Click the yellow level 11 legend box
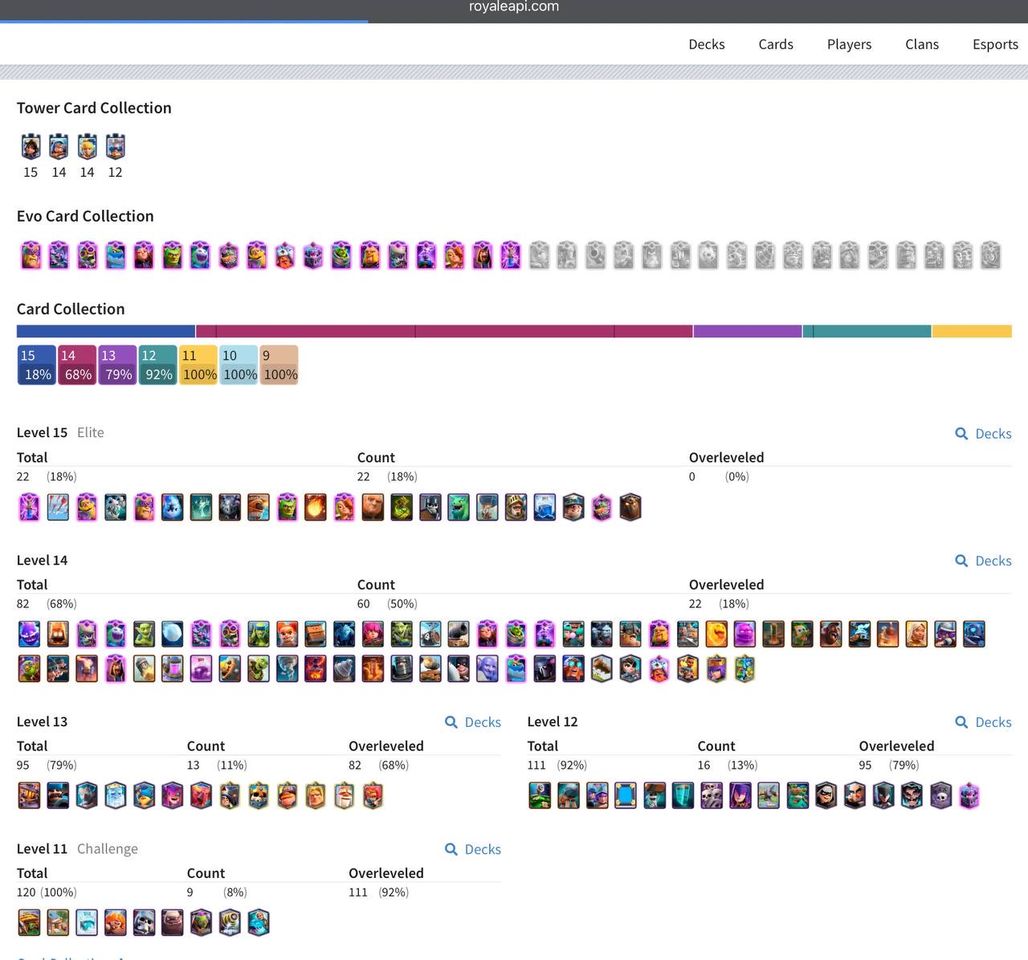Screen dimensions: 1028x960 point(199,365)
